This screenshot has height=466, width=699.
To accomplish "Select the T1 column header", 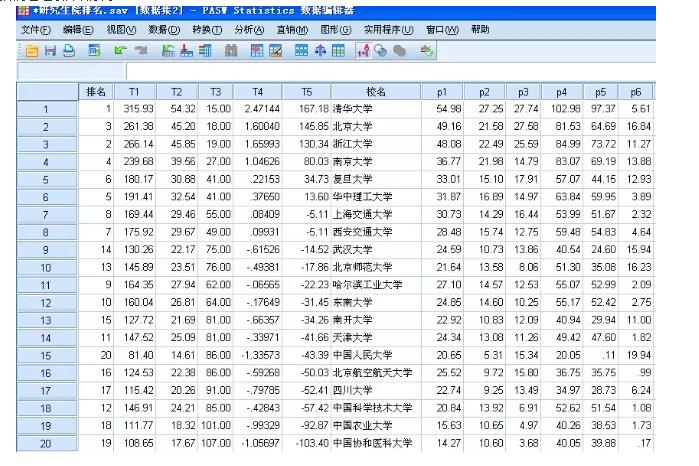I will [x=135, y=92].
